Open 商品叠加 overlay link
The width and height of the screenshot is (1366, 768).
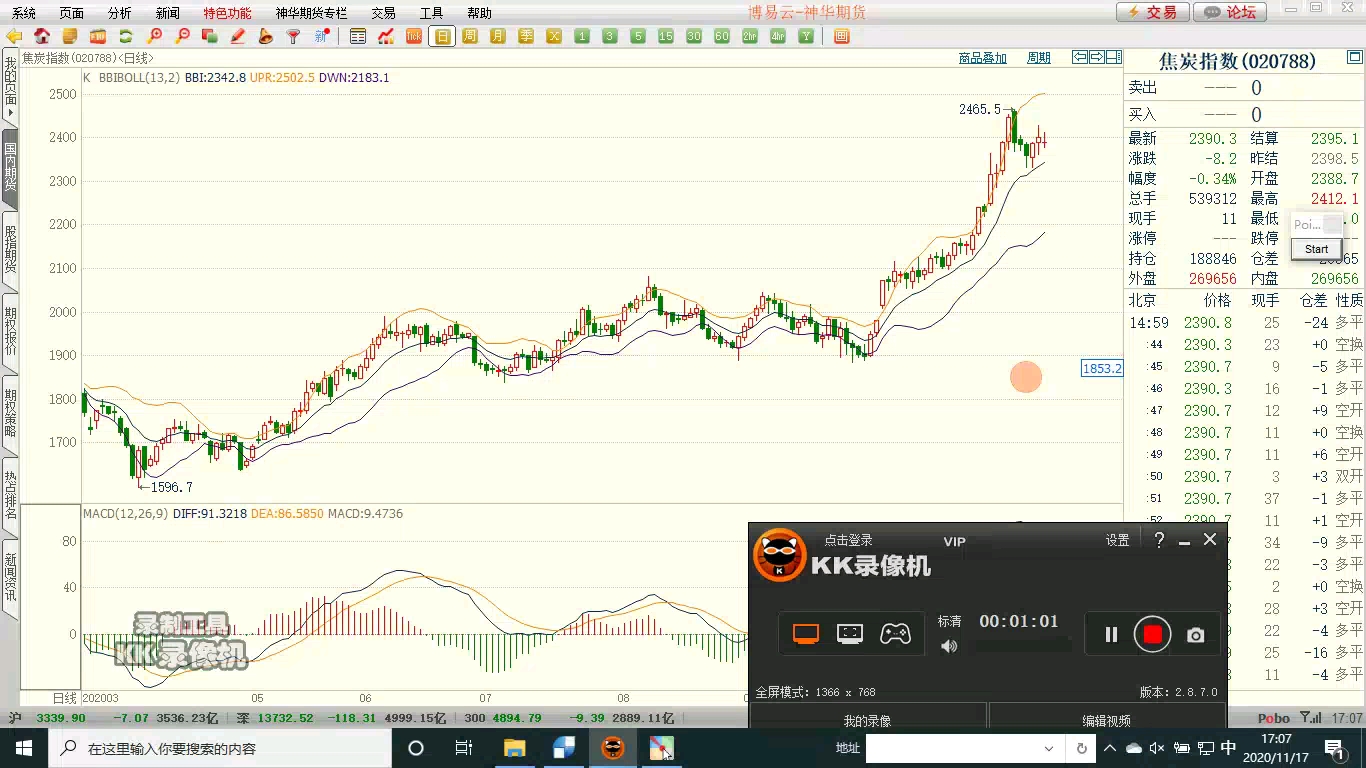point(983,58)
